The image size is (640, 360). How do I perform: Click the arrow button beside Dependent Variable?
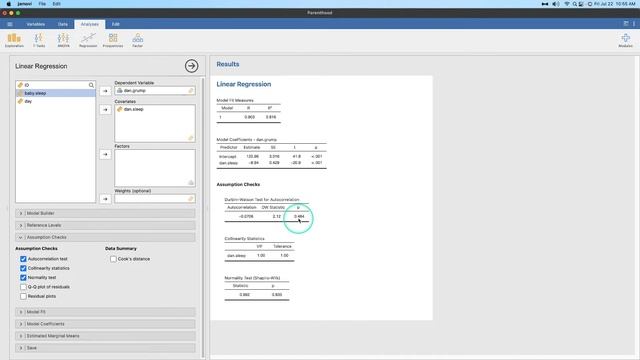(105, 91)
